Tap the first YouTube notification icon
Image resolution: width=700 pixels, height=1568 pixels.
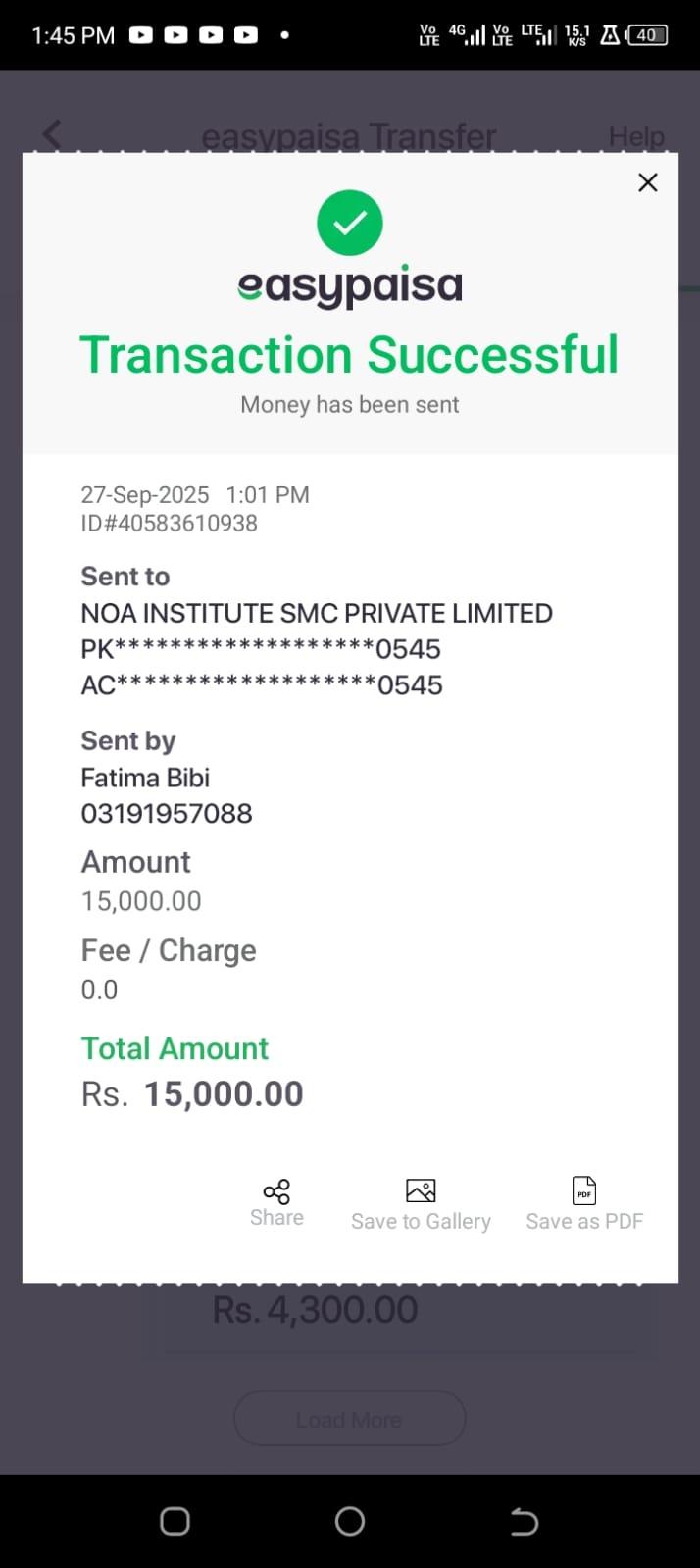click(141, 35)
